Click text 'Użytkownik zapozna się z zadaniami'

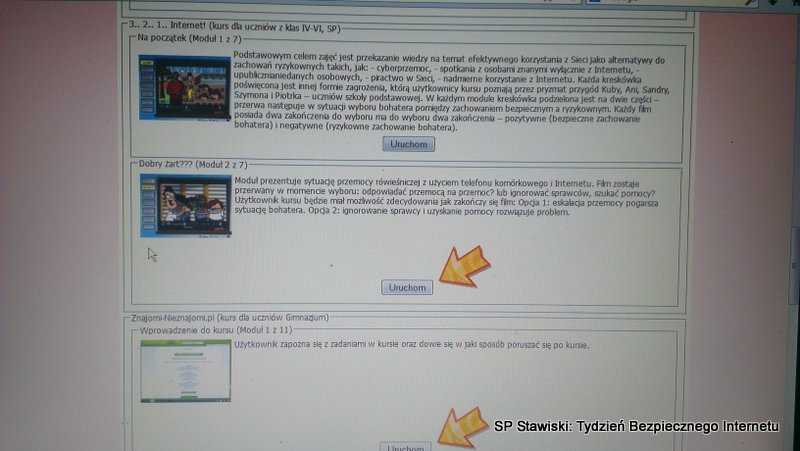click(412, 345)
